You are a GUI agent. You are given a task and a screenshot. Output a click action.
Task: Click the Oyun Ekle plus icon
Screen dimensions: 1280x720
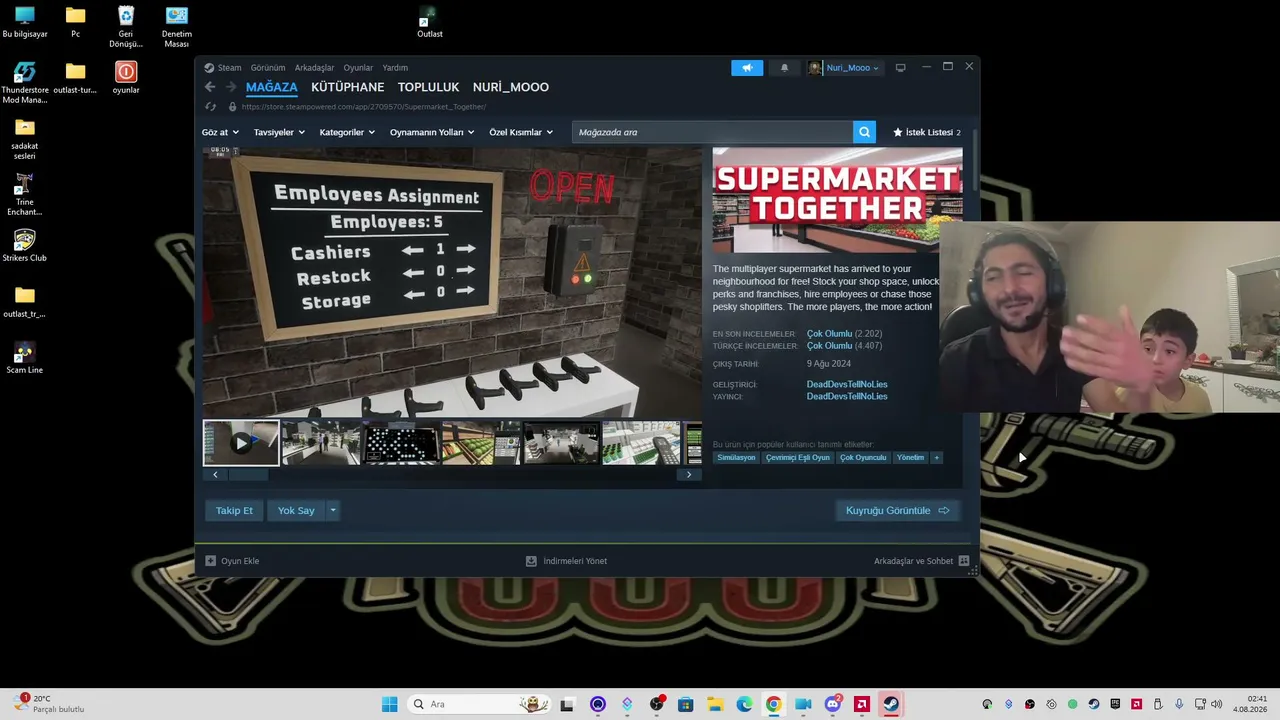tap(210, 561)
